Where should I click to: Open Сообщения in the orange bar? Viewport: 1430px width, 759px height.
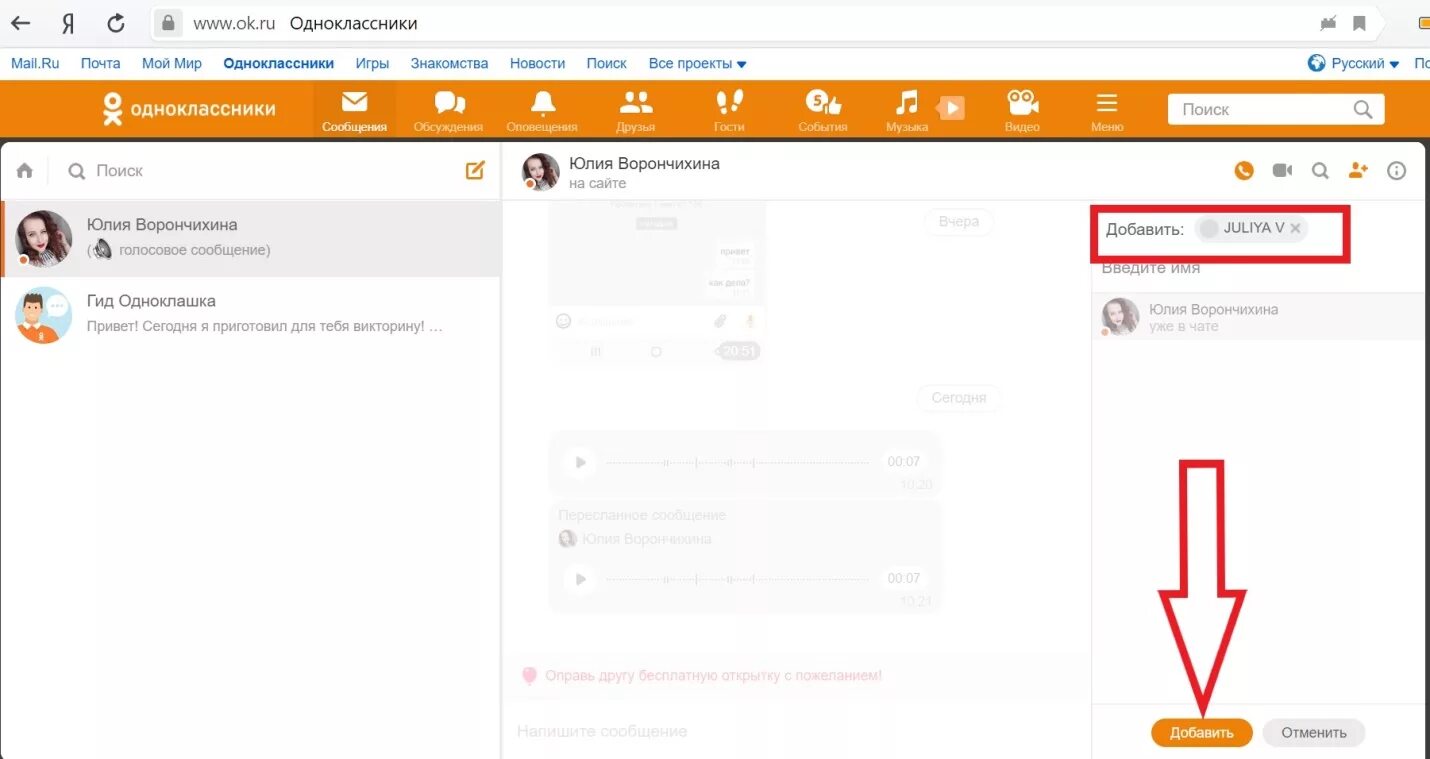click(354, 110)
